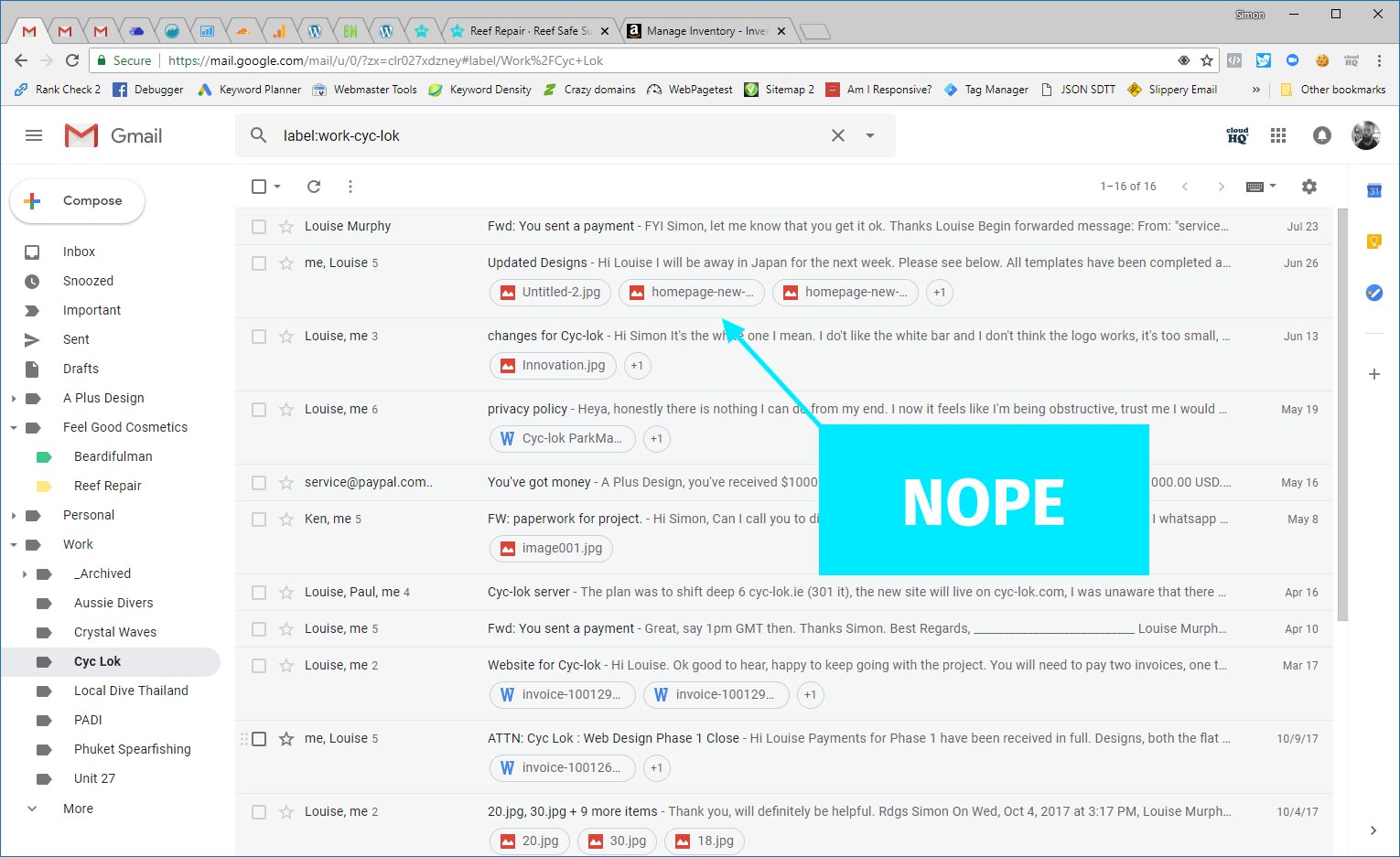
Task: Open the Google account avatar
Action: tap(1366, 135)
